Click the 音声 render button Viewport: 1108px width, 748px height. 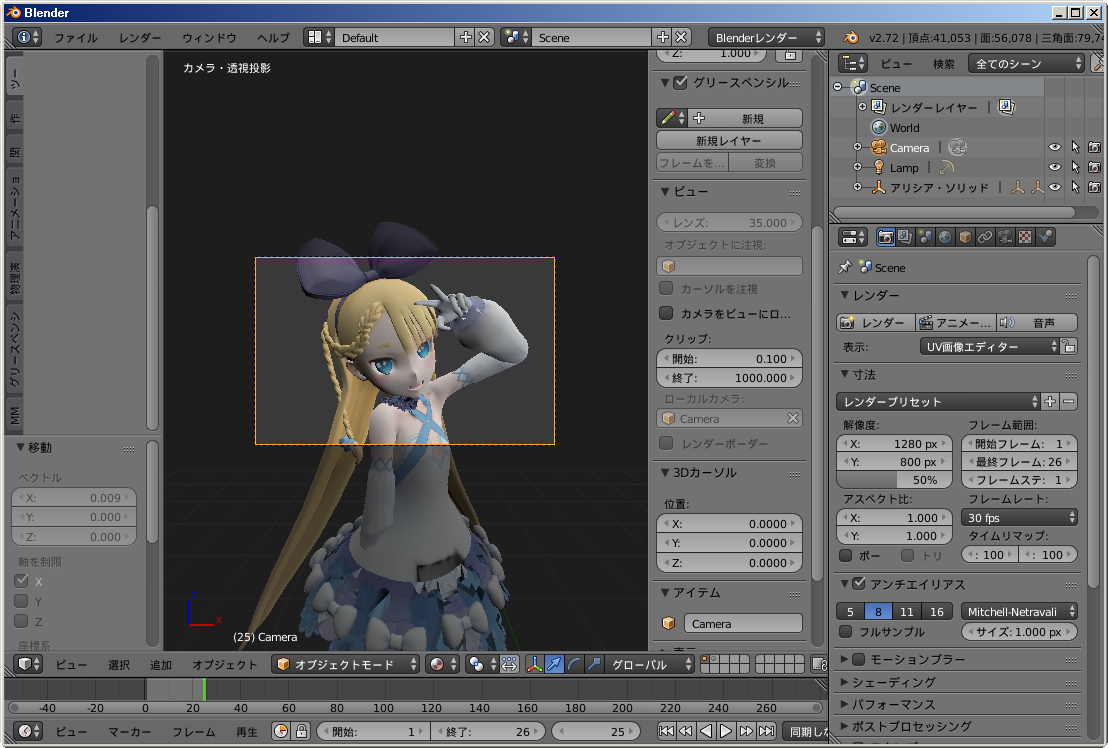[1037, 323]
